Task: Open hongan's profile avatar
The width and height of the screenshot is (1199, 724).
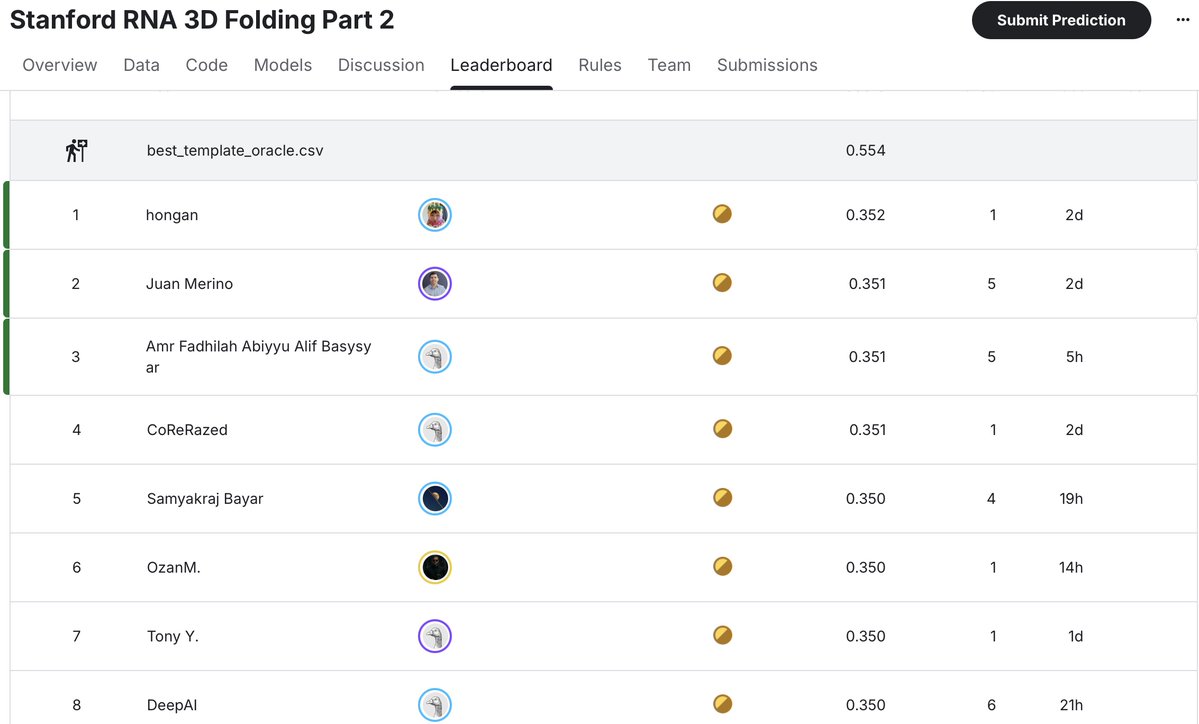Action: click(434, 215)
